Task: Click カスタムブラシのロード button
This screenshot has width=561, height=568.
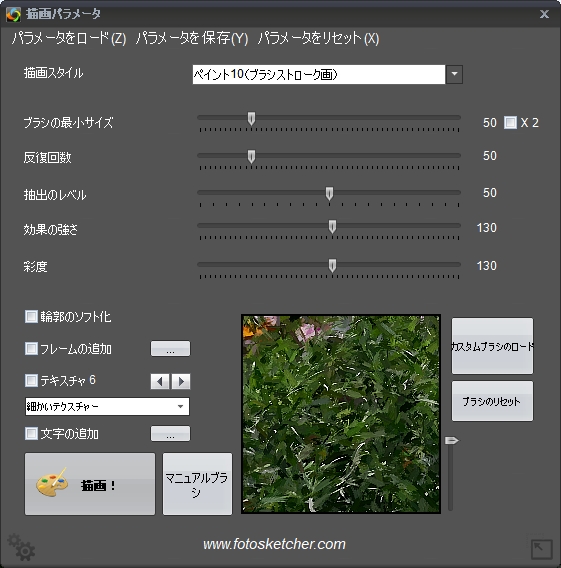Action: pos(492,346)
